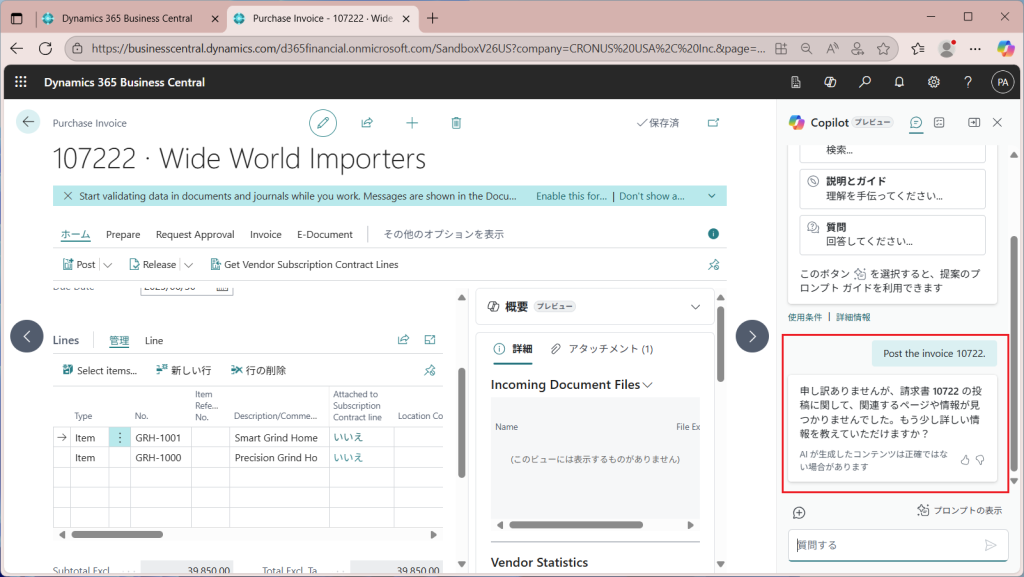
Task: Click the Lines horizontal scrollbar
Action: [x=118, y=535]
